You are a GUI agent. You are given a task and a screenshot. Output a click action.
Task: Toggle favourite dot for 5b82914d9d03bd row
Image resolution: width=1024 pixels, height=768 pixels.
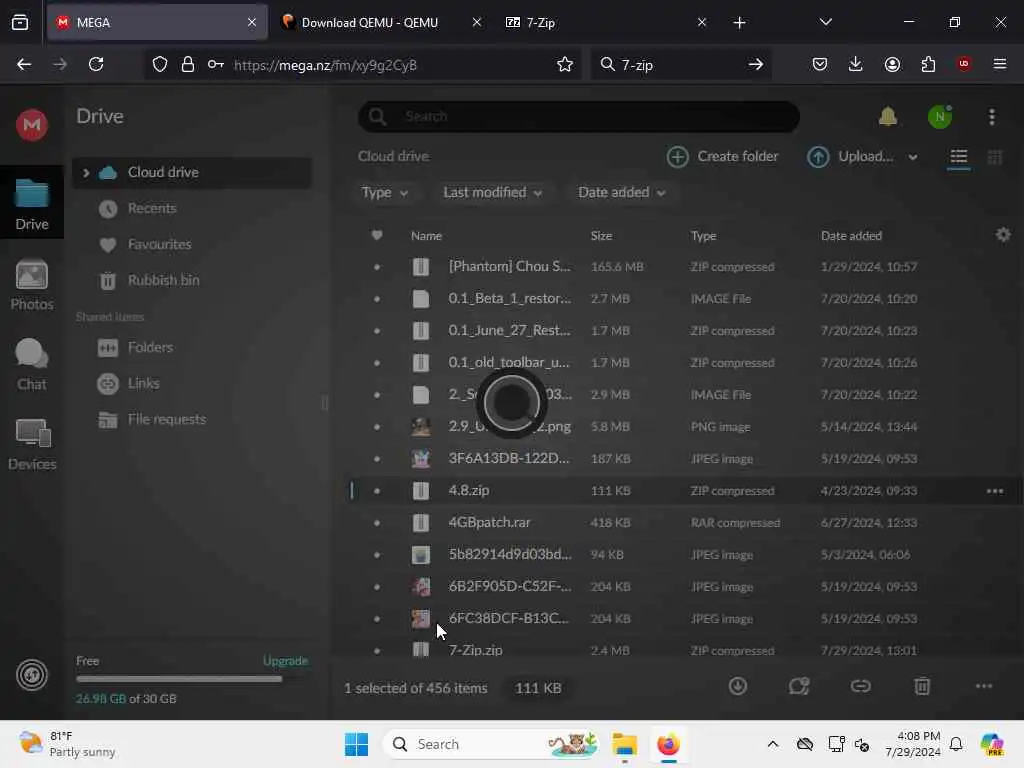pyautogui.click(x=377, y=554)
